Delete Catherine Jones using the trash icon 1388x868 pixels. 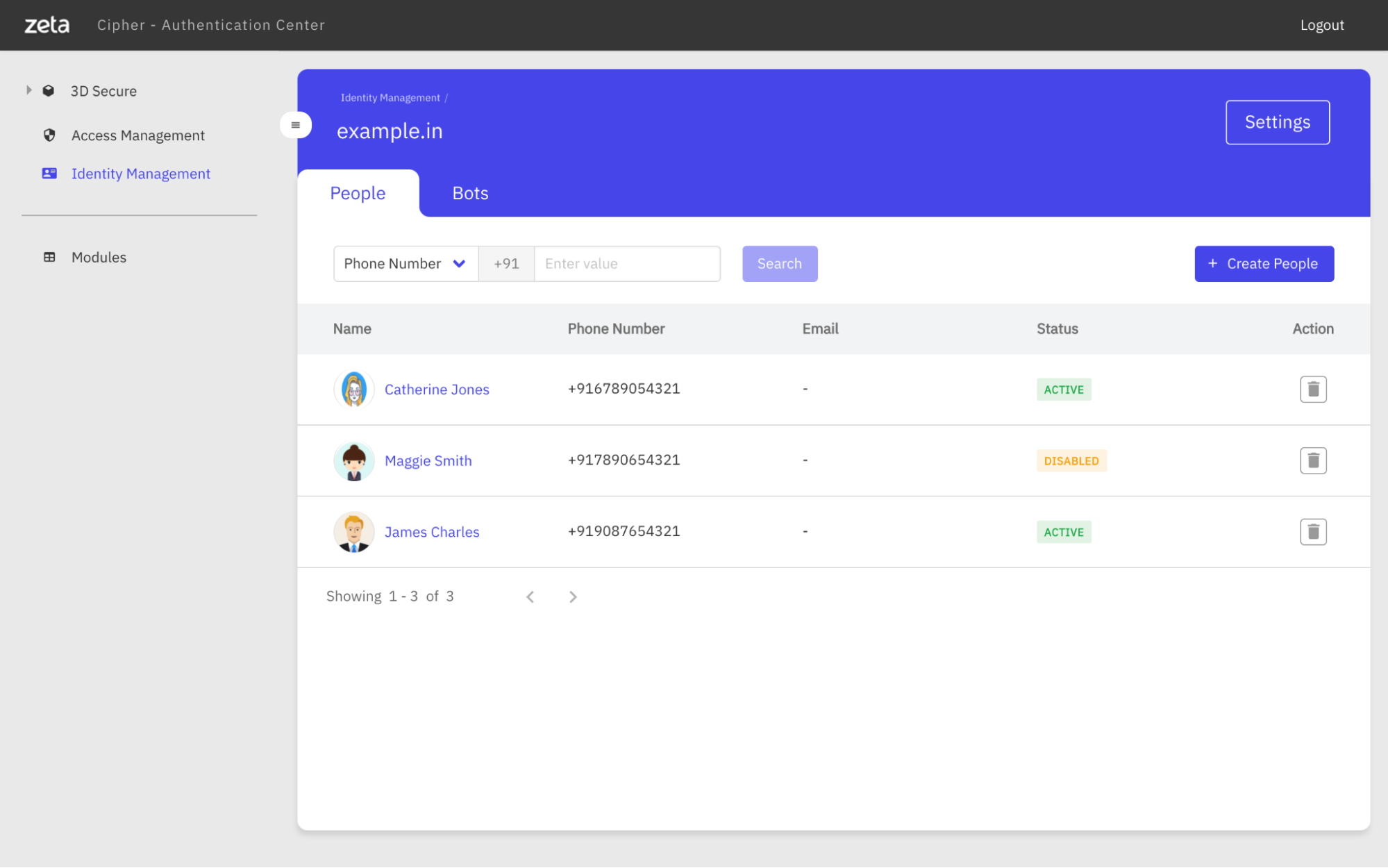[1312, 389]
